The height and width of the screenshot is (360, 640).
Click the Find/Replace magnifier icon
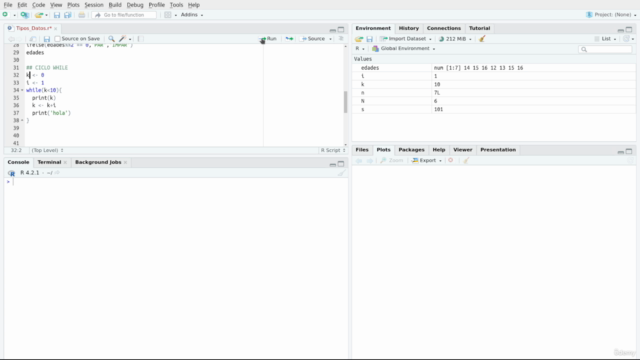point(111,39)
